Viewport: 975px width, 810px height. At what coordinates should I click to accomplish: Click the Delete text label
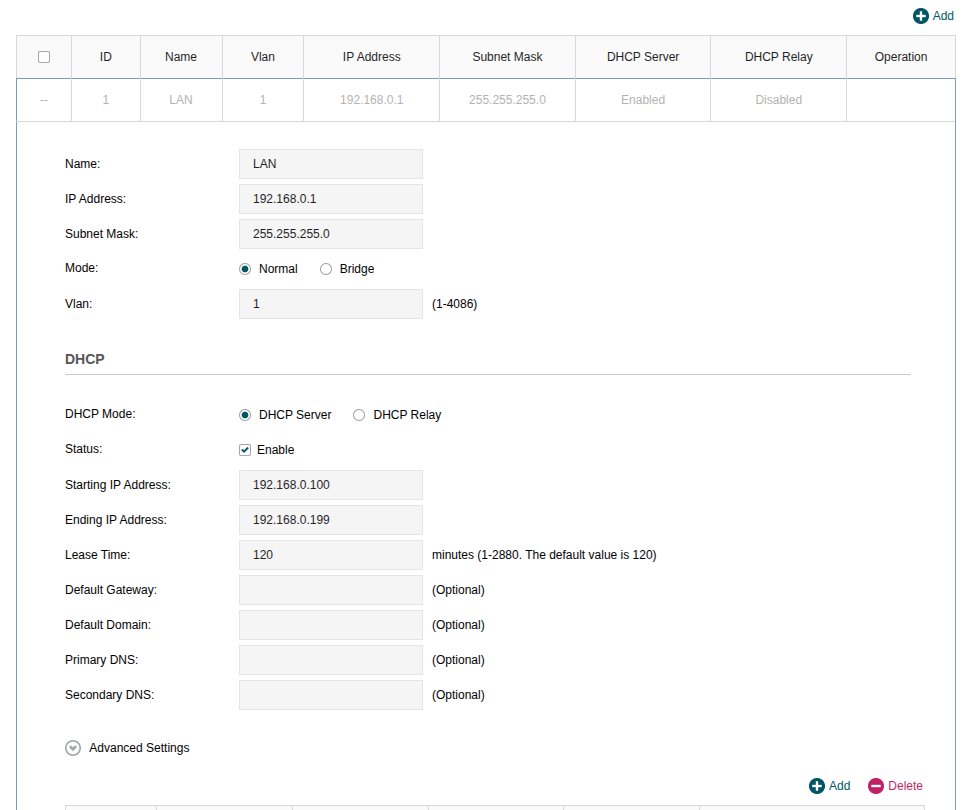[905, 786]
